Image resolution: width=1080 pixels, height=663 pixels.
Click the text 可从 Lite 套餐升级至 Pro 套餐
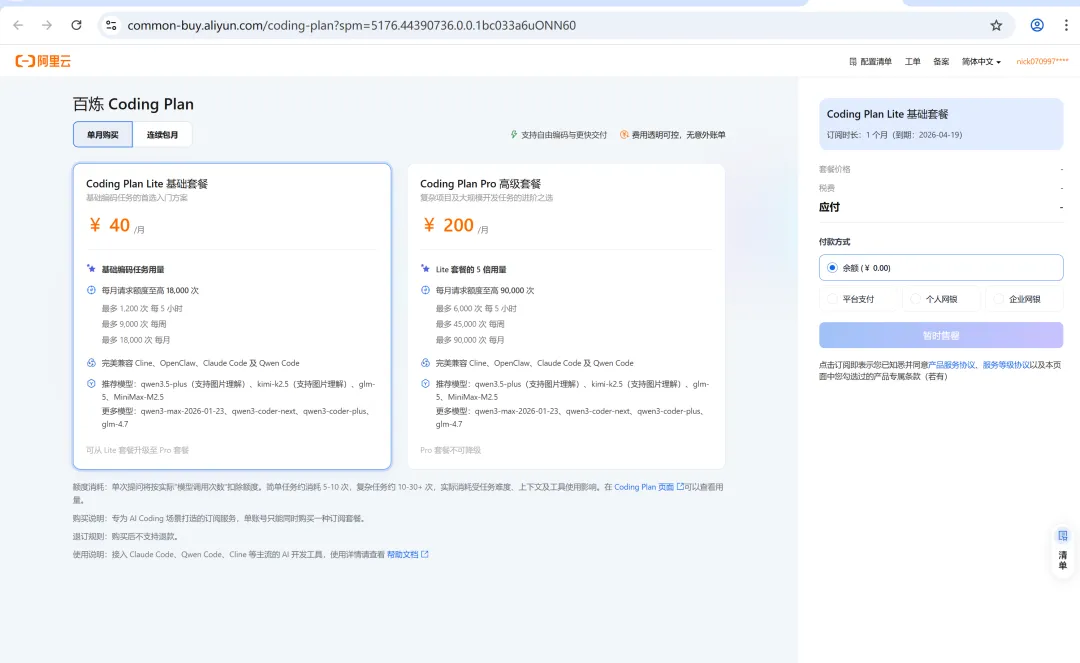(x=137, y=450)
